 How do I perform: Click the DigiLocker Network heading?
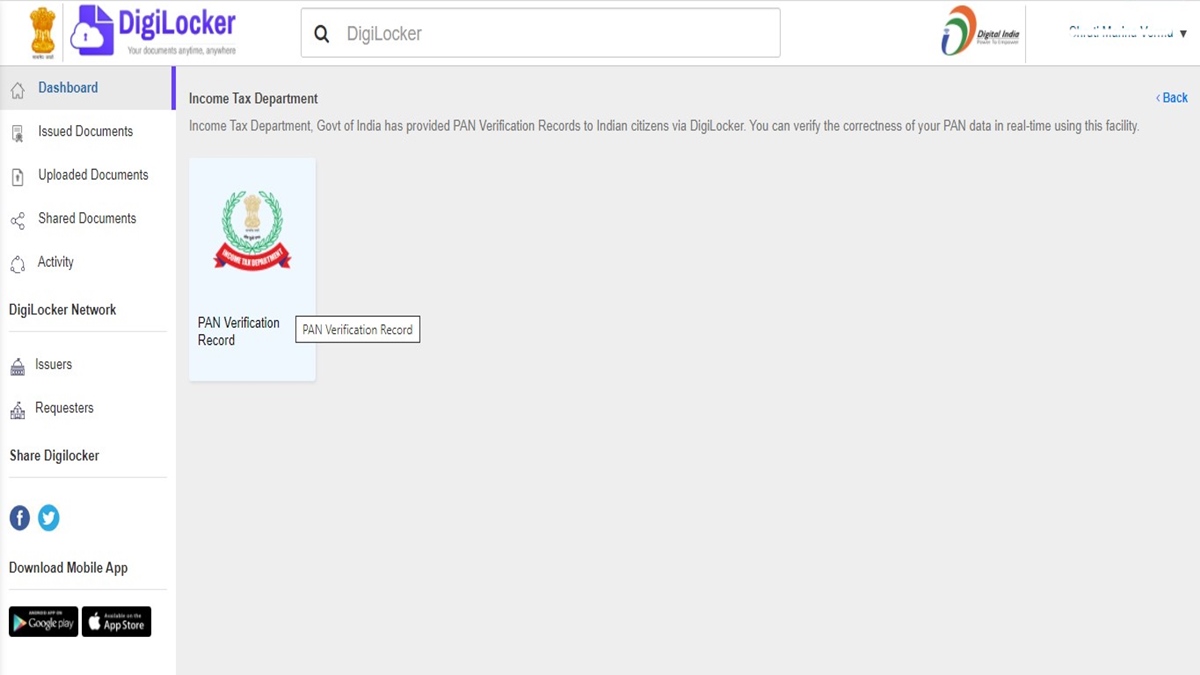coord(62,310)
